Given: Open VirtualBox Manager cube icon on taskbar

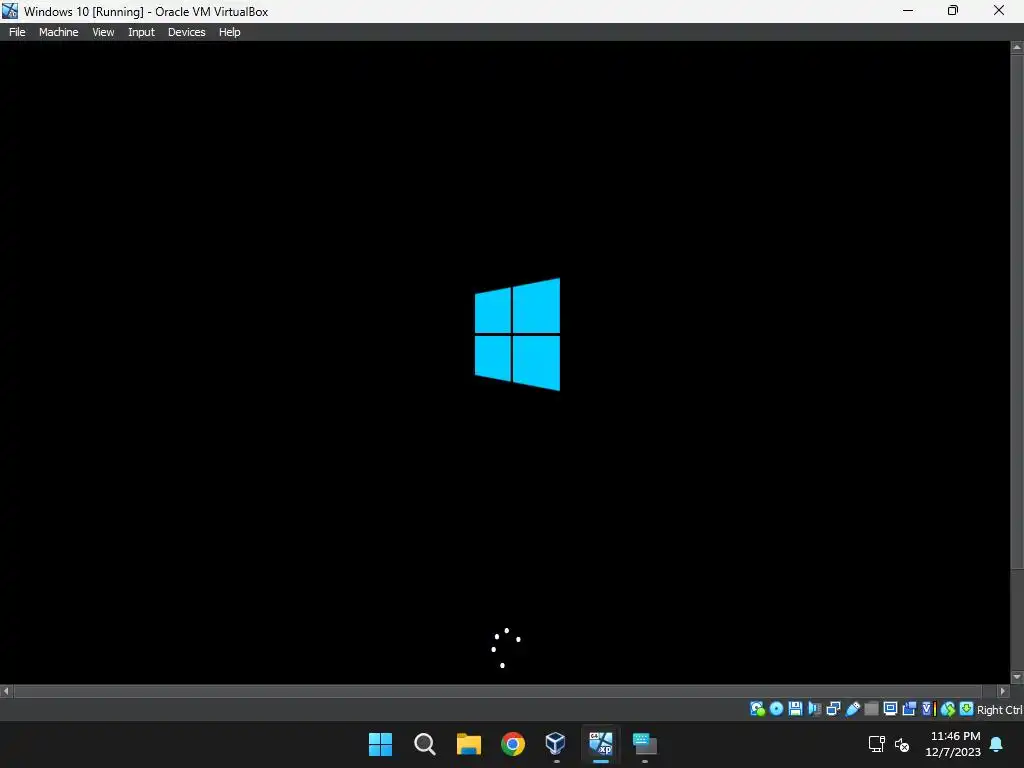Looking at the screenshot, I should [556, 744].
